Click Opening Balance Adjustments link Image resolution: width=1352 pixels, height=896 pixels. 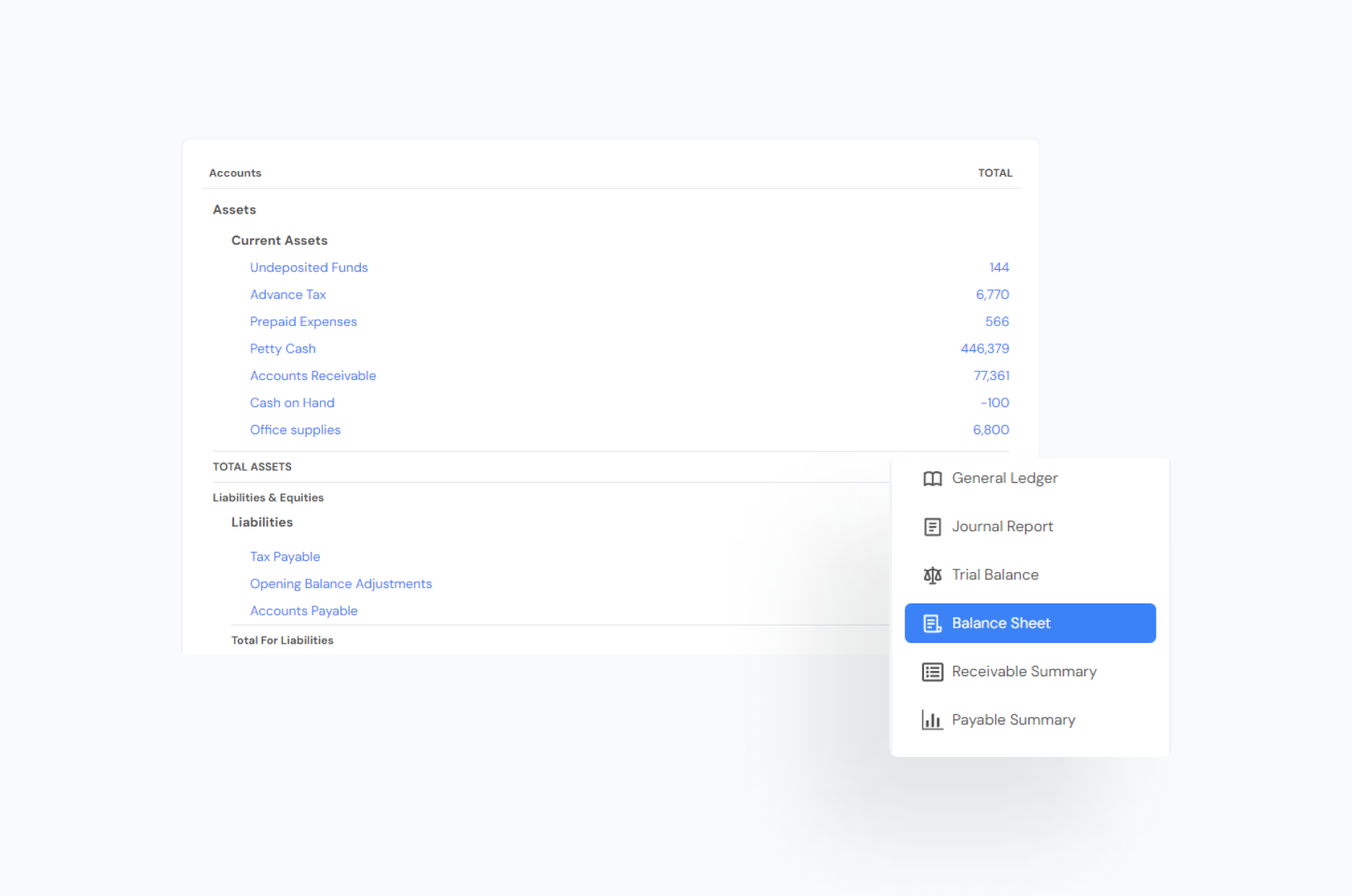click(x=340, y=584)
